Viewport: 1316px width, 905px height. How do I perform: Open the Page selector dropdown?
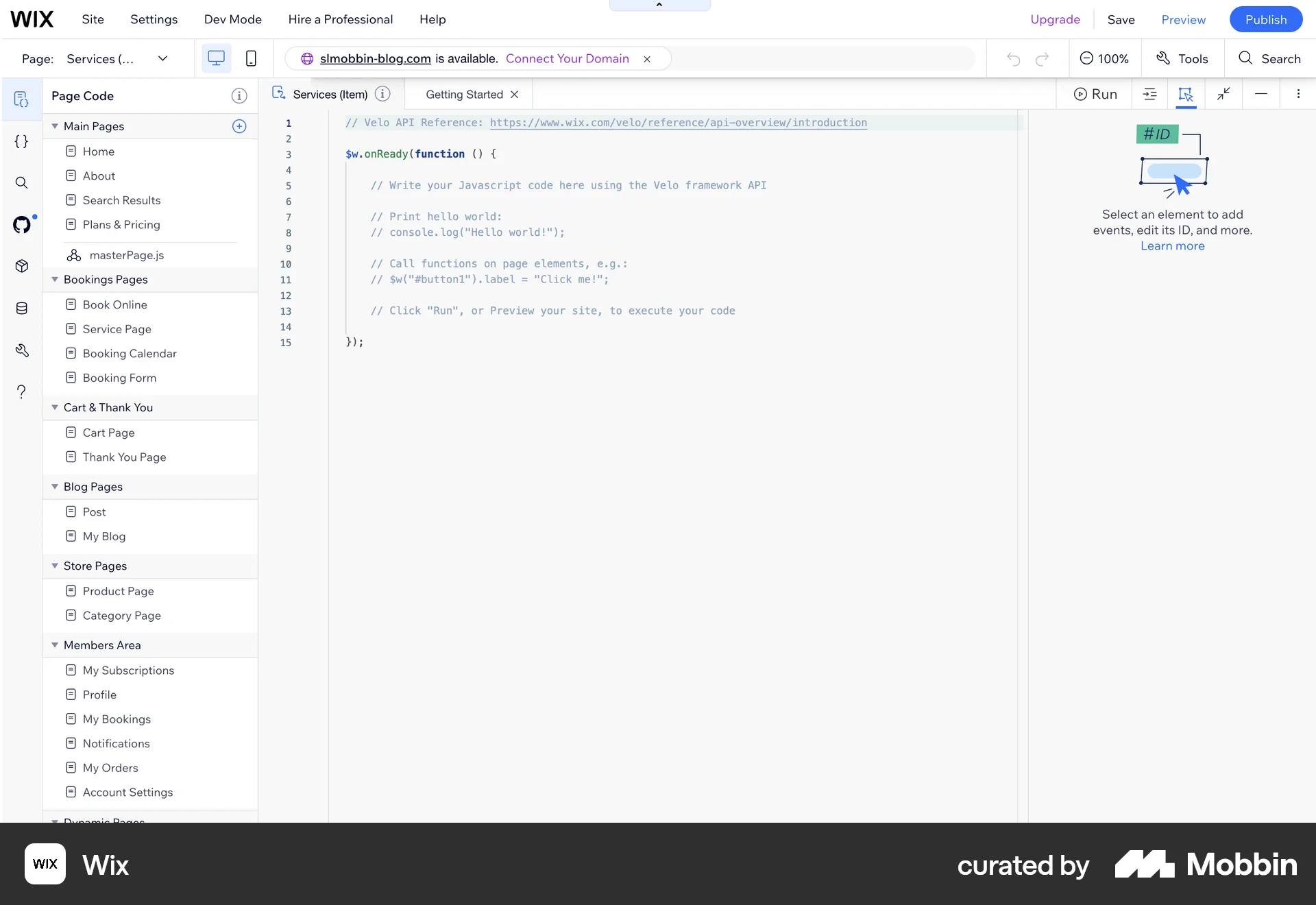pos(162,58)
